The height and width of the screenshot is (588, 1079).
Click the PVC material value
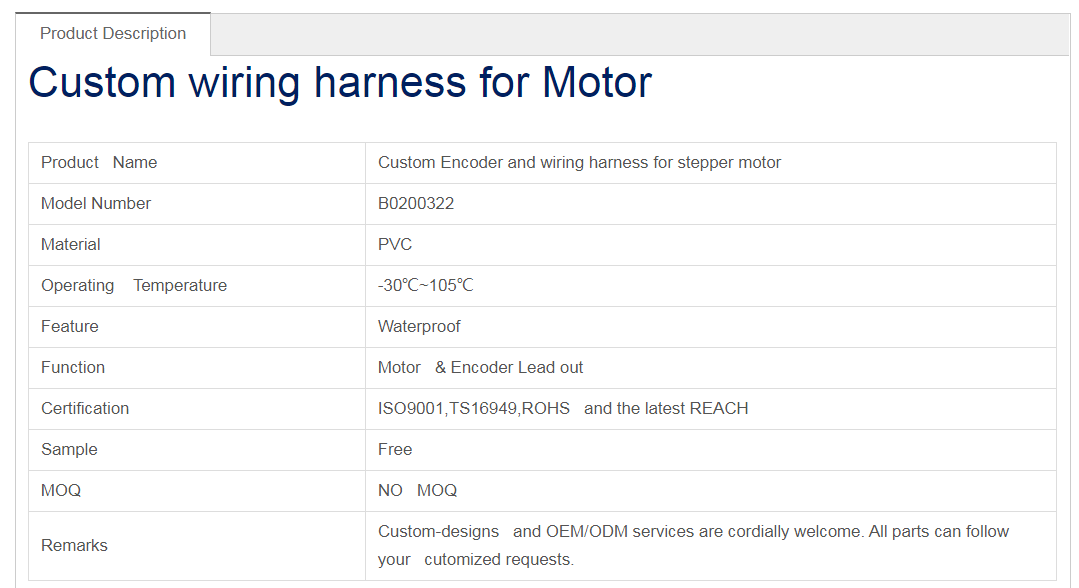tap(395, 245)
